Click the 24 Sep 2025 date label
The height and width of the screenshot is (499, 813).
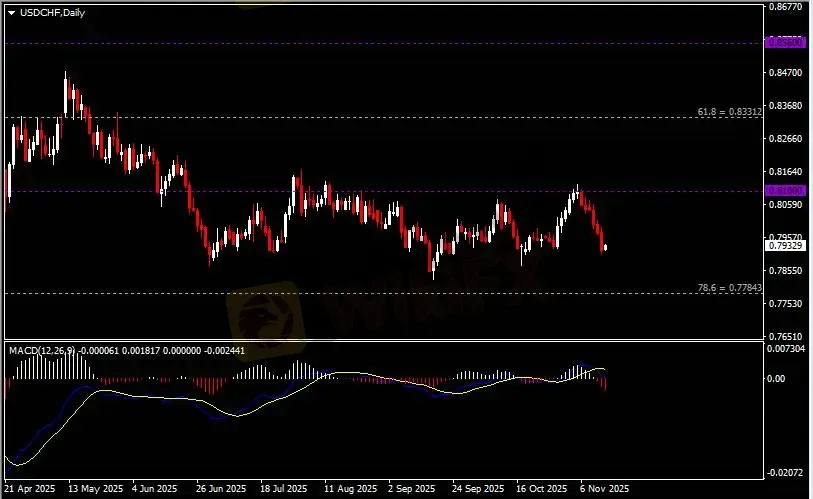click(478, 490)
